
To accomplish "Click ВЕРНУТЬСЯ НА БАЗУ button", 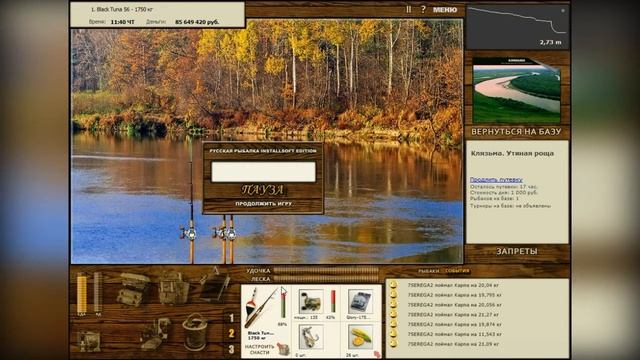I will 516,131.
